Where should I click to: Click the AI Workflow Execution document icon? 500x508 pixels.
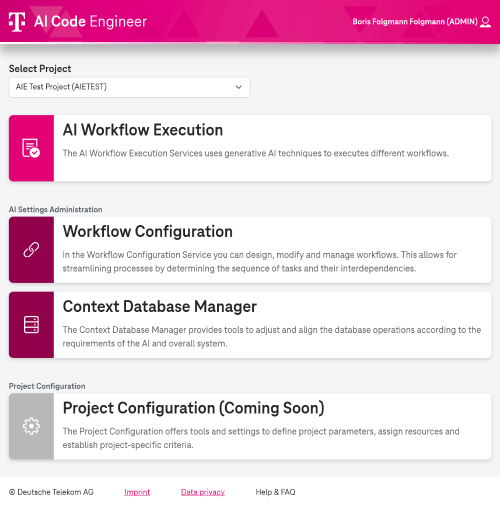click(x=31, y=148)
